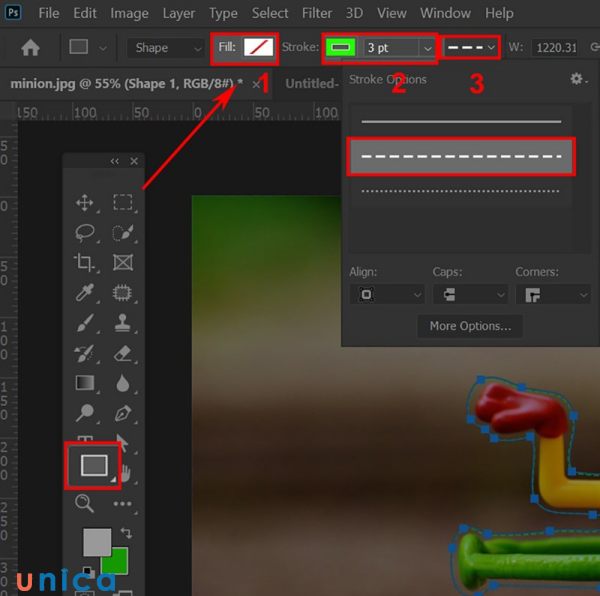Open the Filter menu
Image resolution: width=600 pixels, height=596 pixels.
point(317,13)
